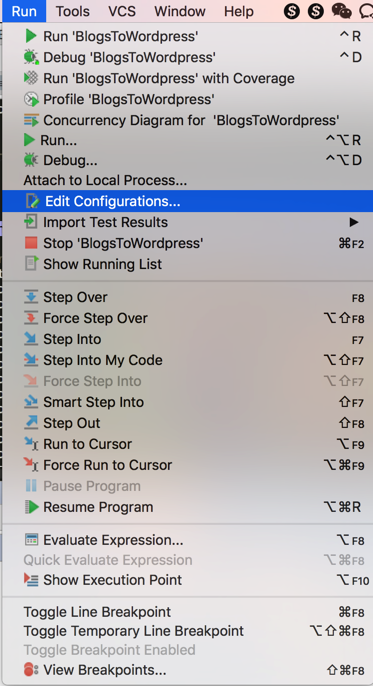Expand Import Test Results submenu arrow
The image size is (373, 686).
tap(354, 222)
